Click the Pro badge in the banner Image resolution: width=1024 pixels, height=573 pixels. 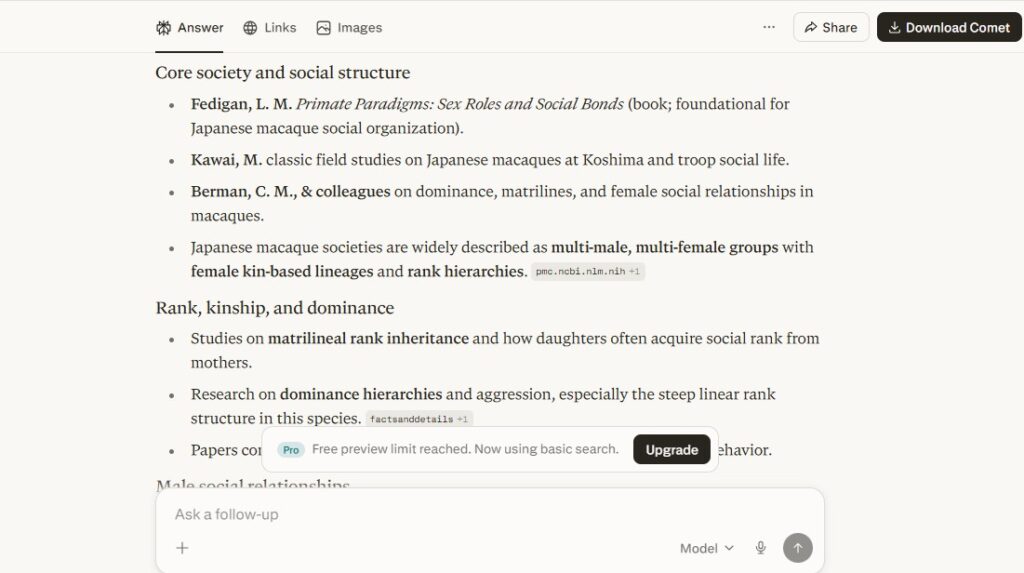tap(291, 450)
